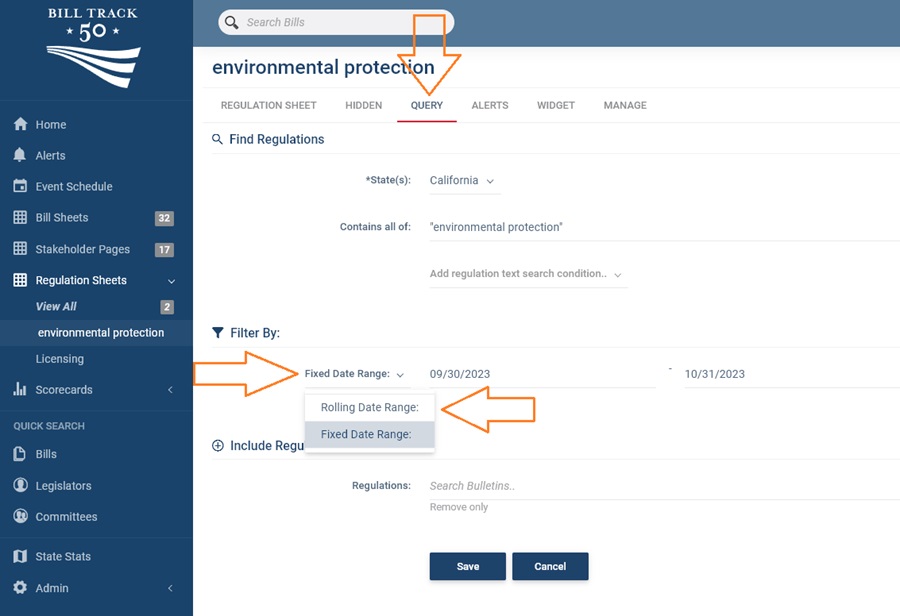This screenshot has height=616, width=900.
Task: Switch to the Widget tab
Action: coord(555,105)
